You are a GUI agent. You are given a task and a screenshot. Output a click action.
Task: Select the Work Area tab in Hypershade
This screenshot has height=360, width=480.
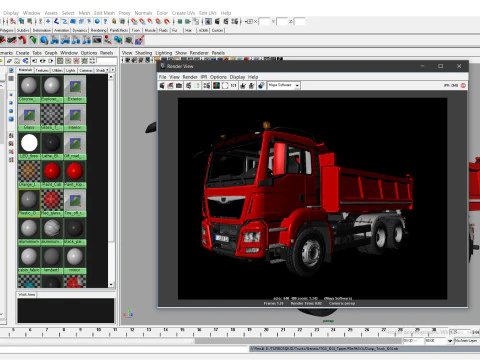[27, 295]
